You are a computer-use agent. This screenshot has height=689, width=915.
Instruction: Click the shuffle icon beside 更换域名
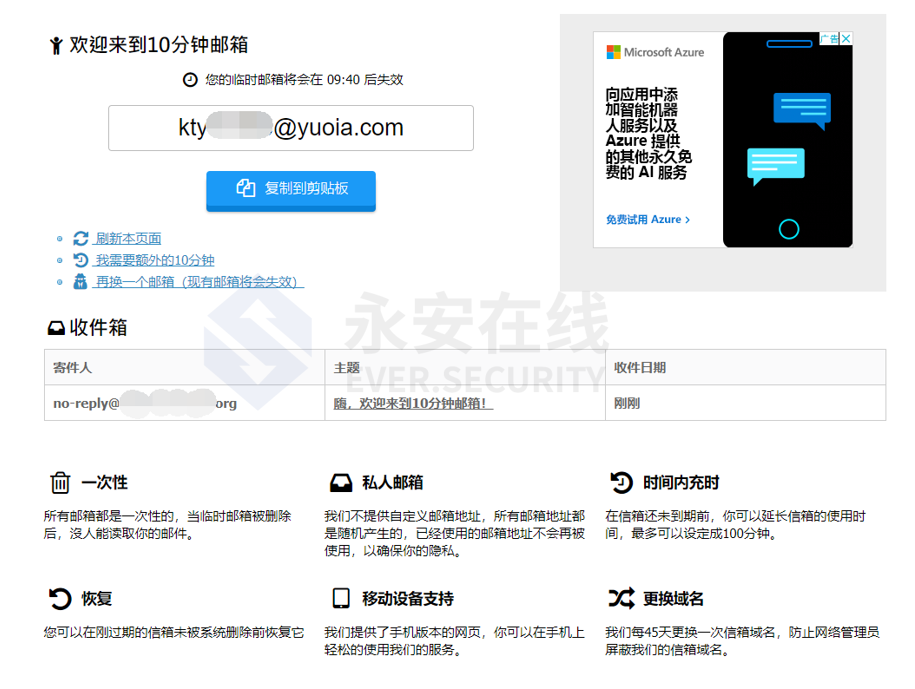(621, 598)
